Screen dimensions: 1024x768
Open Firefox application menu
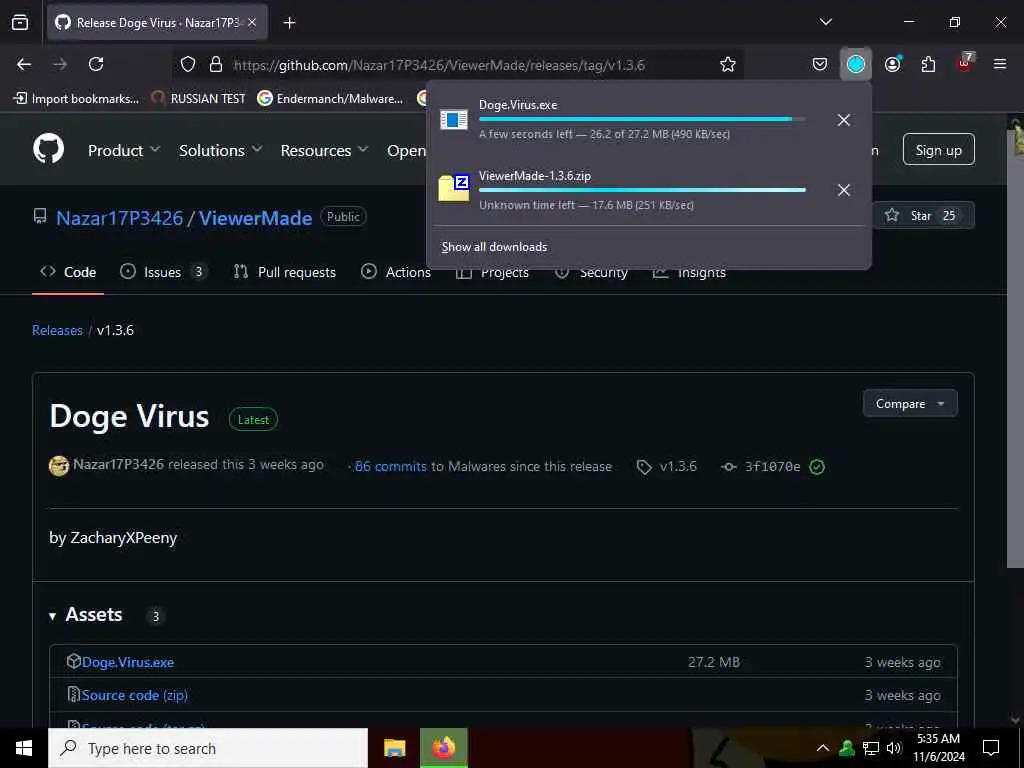(x=1000, y=64)
